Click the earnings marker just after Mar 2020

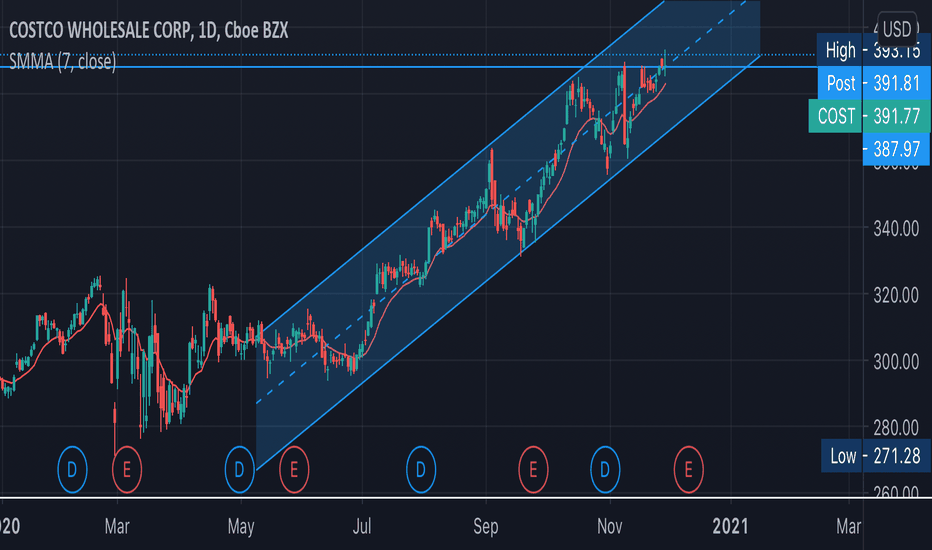[x=127, y=470]
